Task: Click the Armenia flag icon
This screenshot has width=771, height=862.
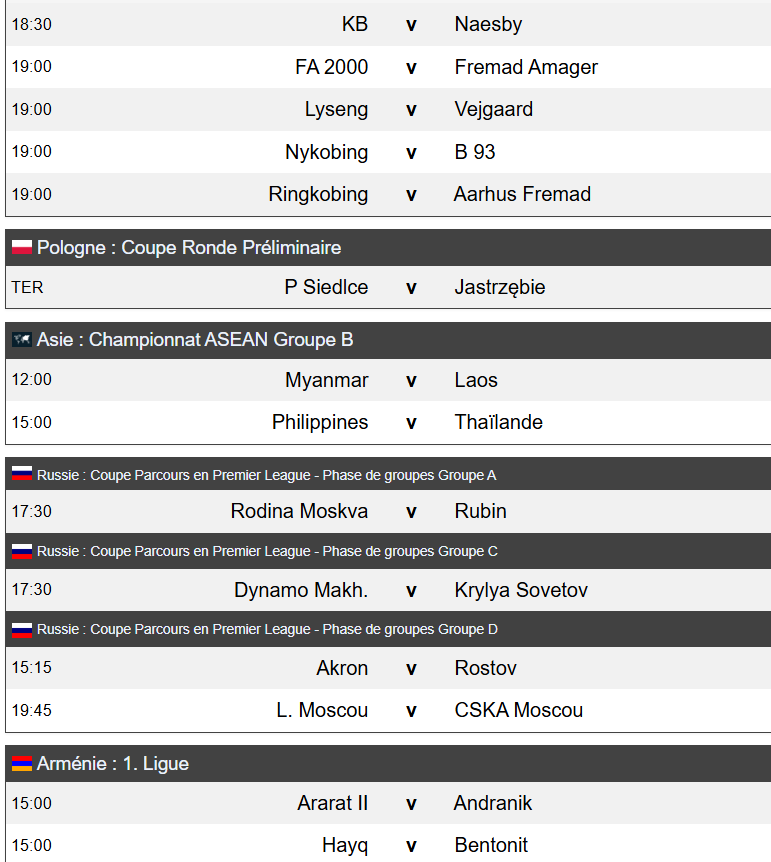Action: click(x=22, y=764)
